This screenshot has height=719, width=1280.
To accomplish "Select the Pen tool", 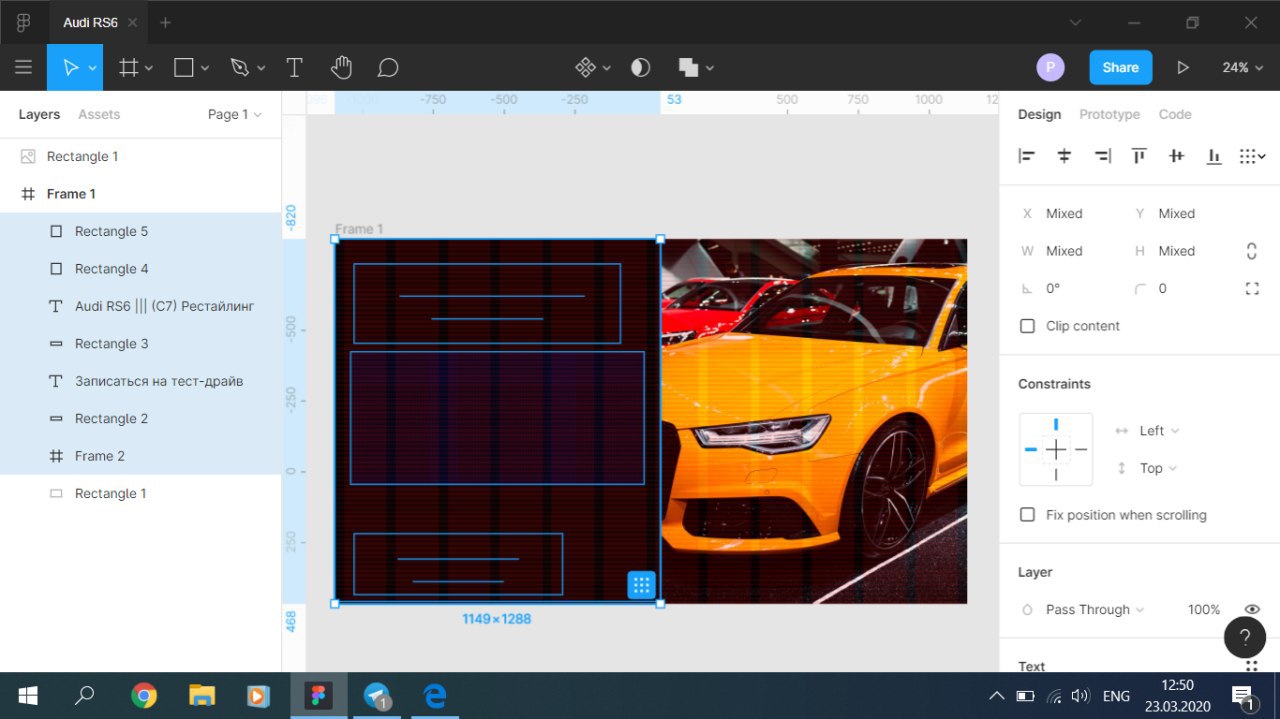I will click(x=239, y=67).
